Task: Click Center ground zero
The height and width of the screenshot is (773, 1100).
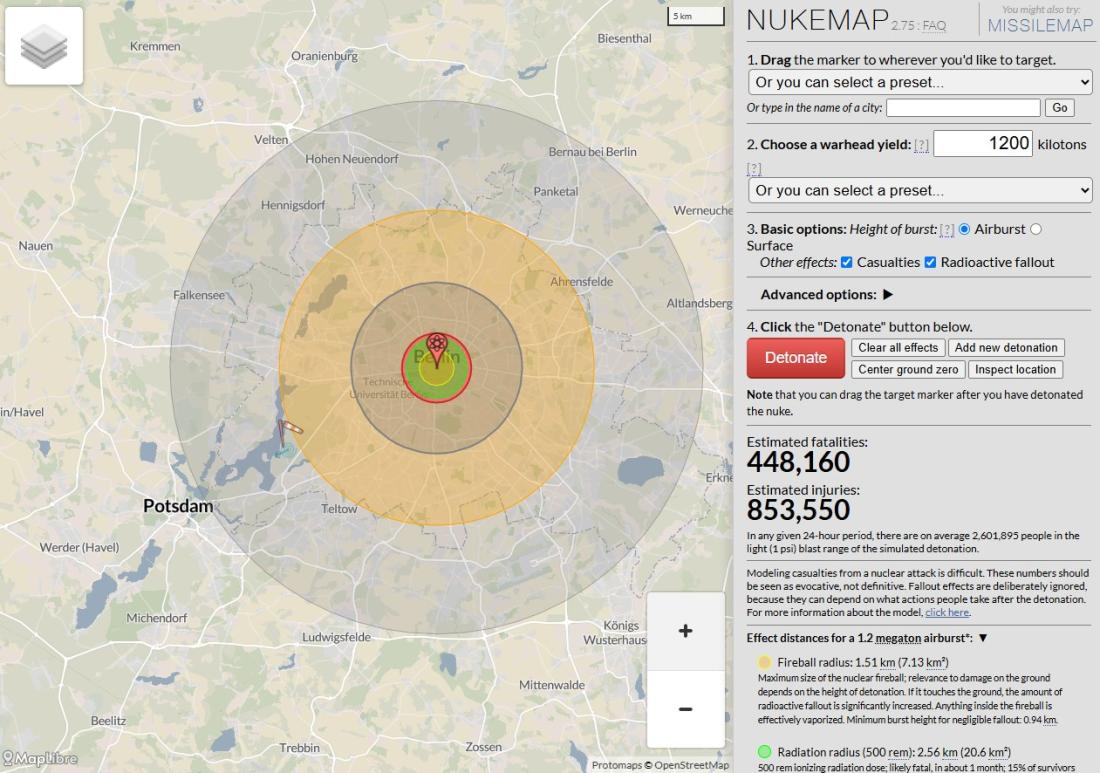Action: pyautogui.click(x=908, y=370)
